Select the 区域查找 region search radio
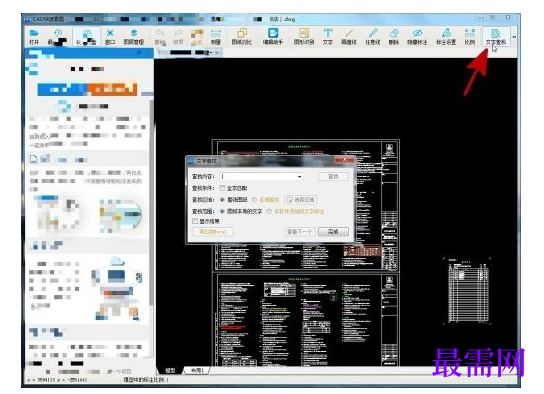 (x=254, y=200)
